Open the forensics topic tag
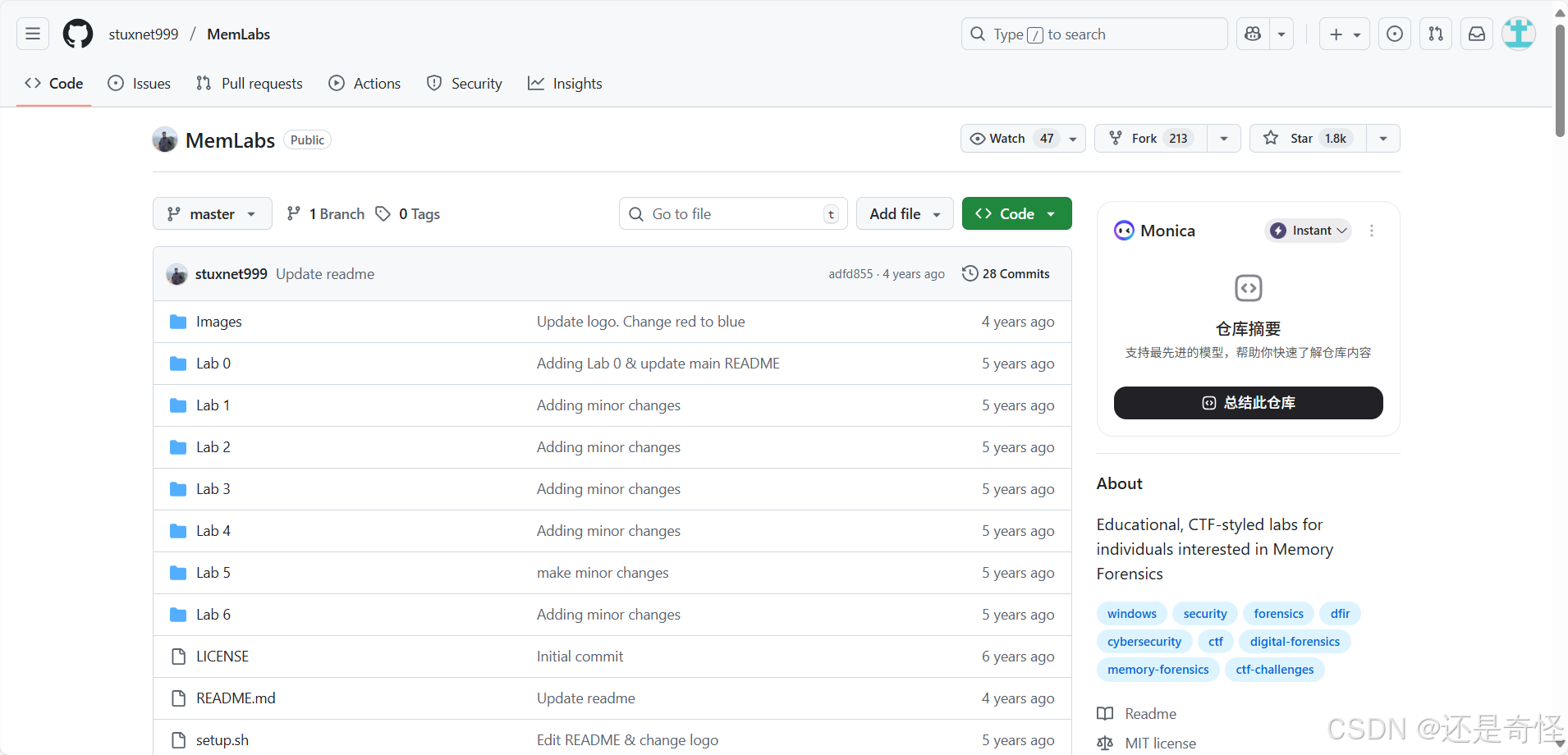The image size is (1568, 755). click(x=1279, y=614)
